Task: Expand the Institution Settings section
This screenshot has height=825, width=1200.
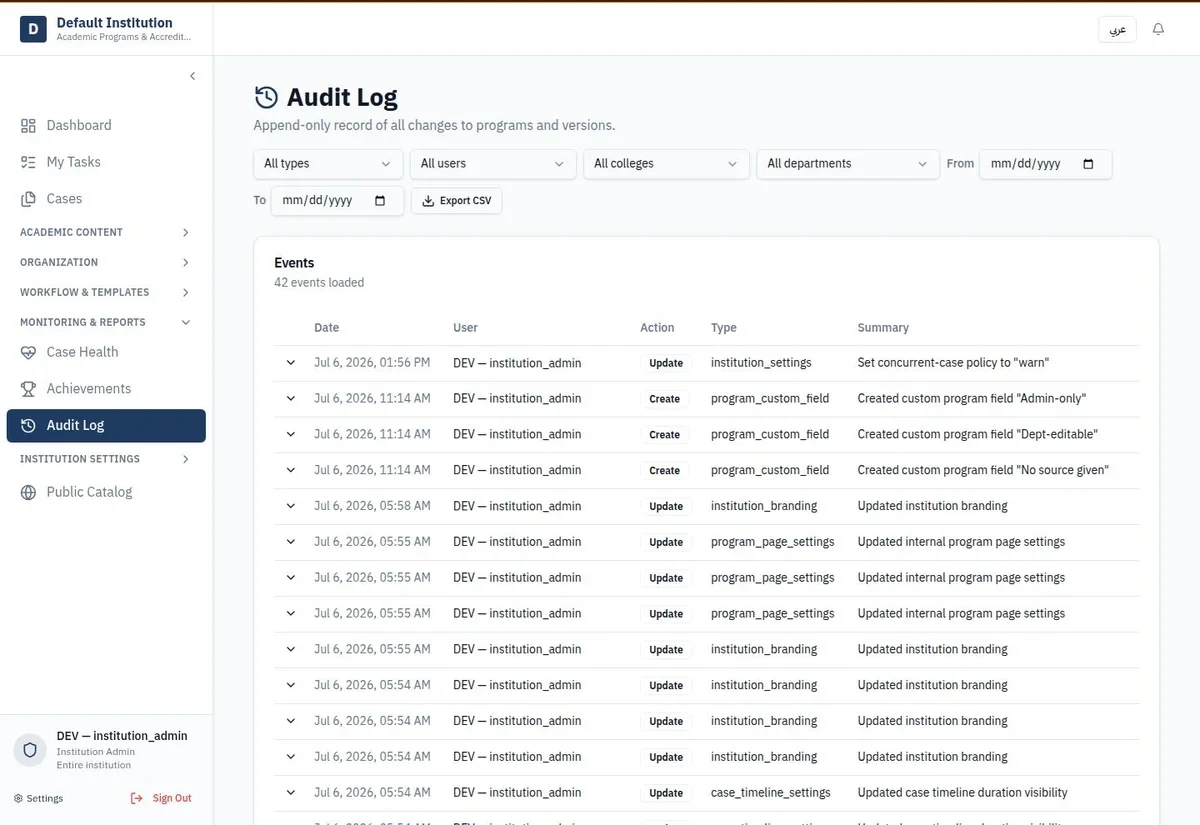Action: tap(106, 459)
